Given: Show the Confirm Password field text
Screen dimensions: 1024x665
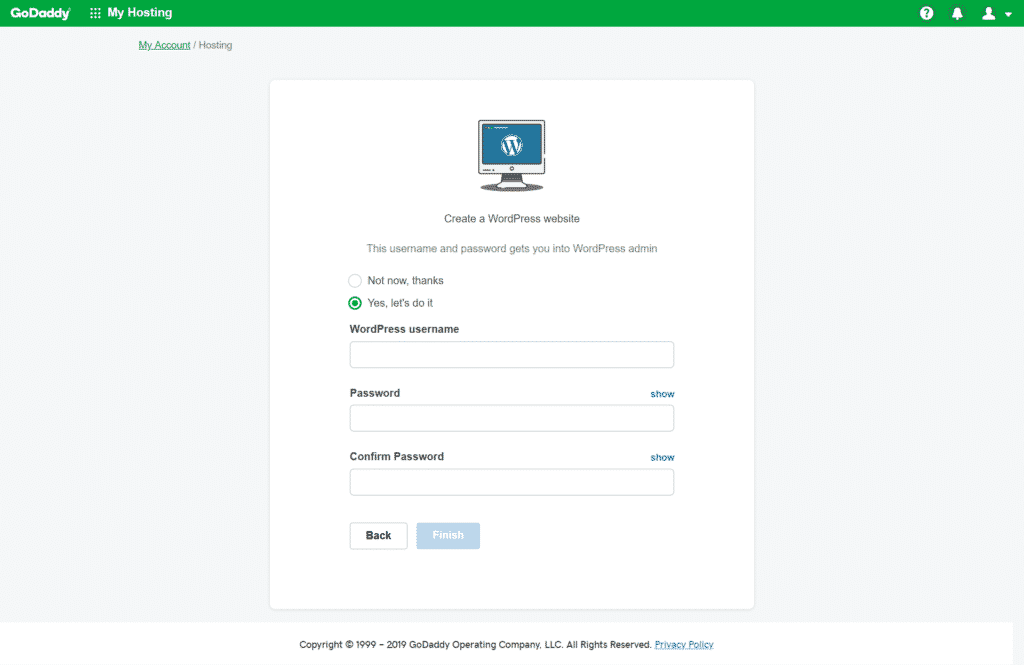Looking at the screenshot, I should (662, 457).
